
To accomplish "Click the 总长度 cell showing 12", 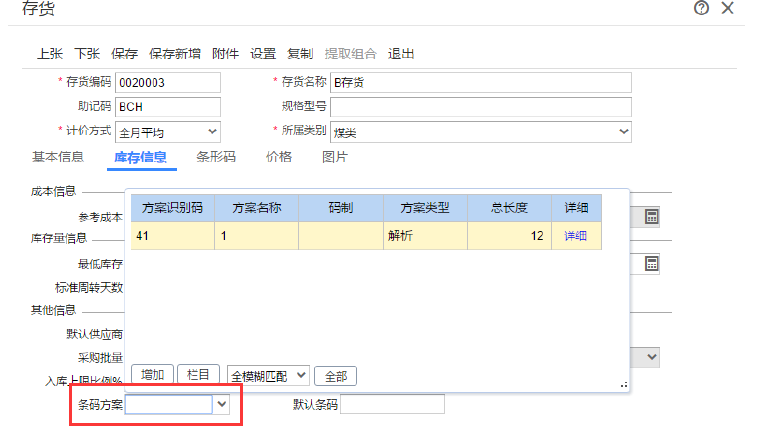I will (509, 236).
